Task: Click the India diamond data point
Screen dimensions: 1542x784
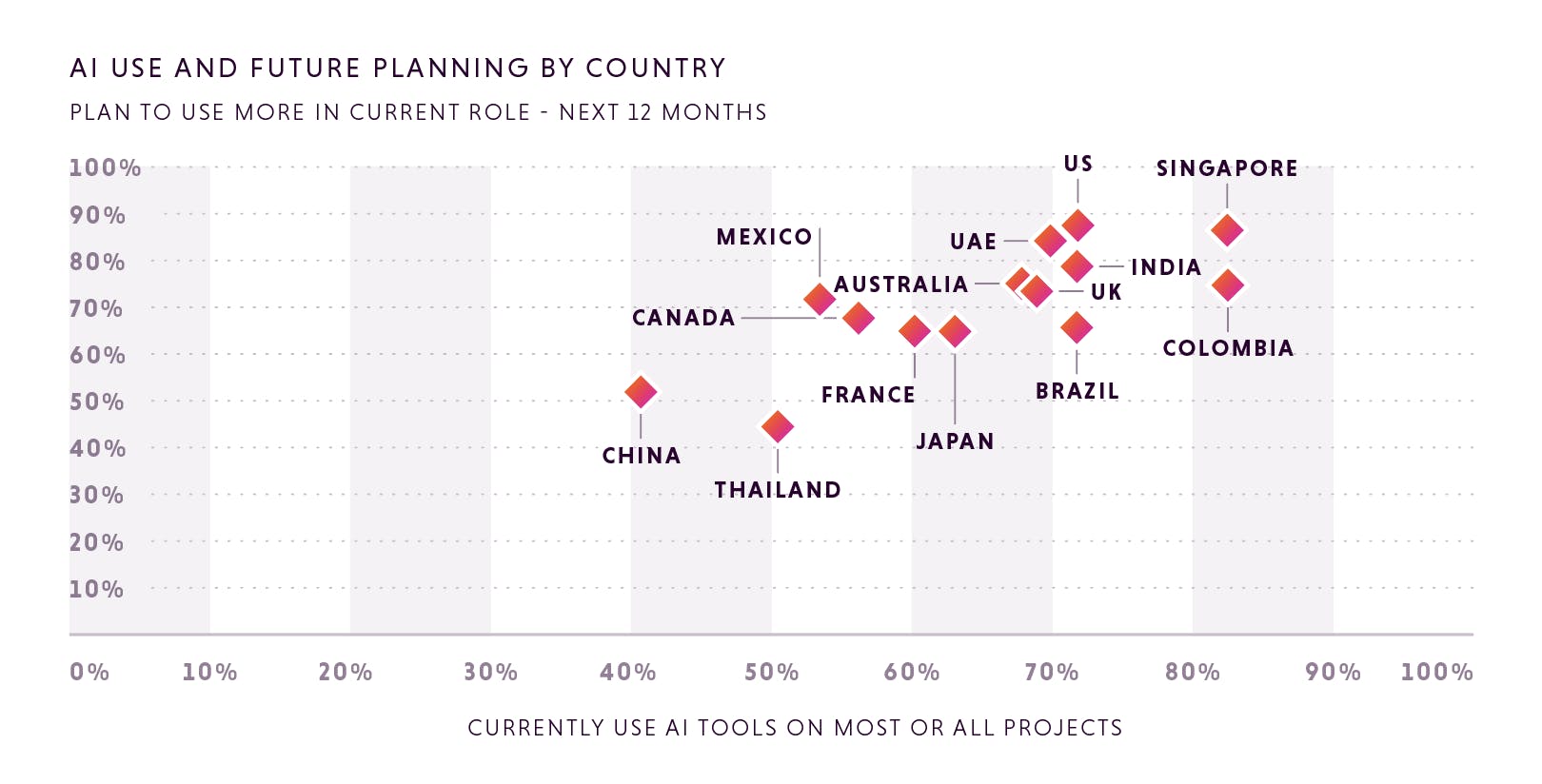Action: click(1077, 266)
